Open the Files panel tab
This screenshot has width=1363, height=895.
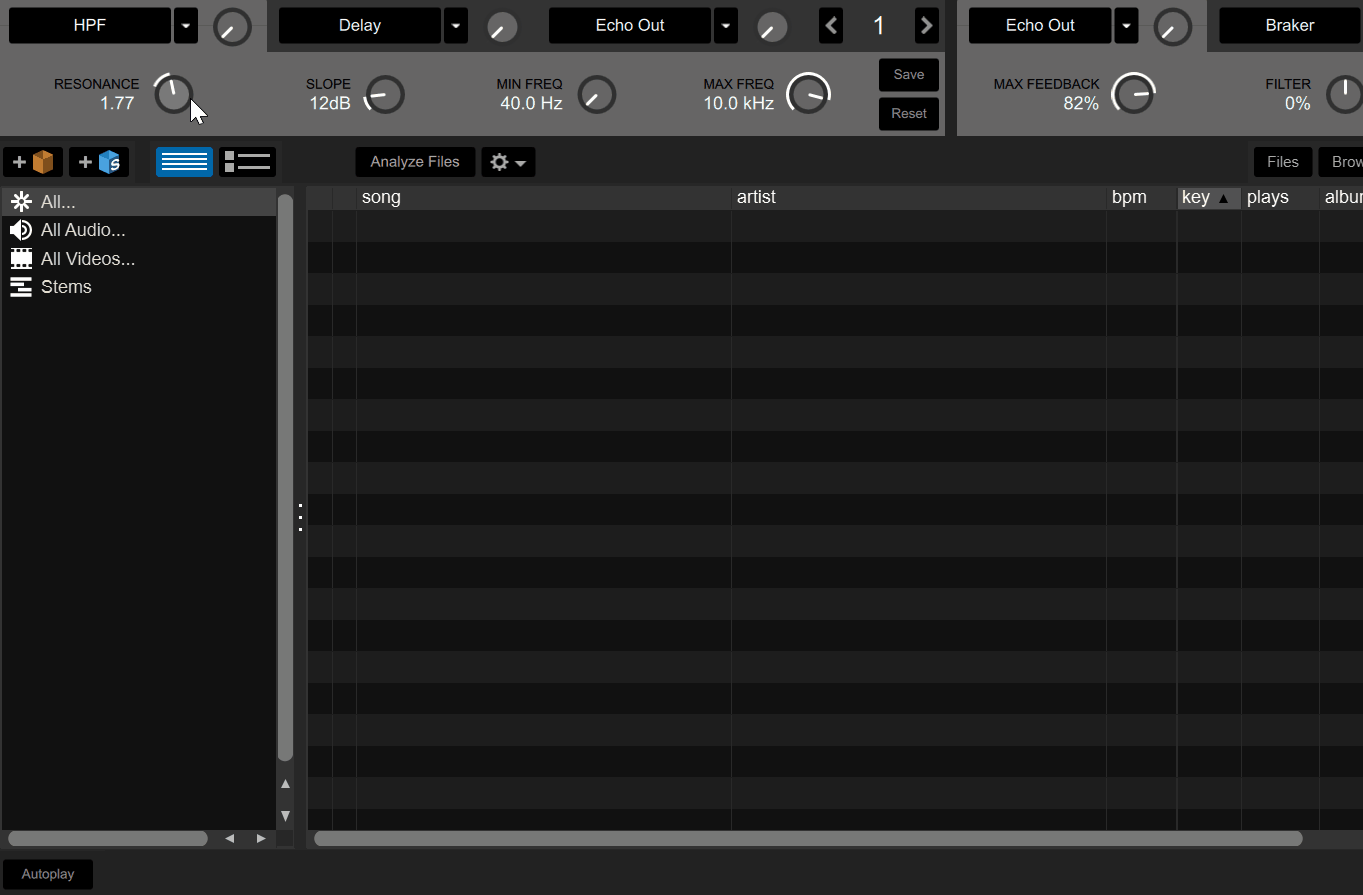[x=1282, y=162]
